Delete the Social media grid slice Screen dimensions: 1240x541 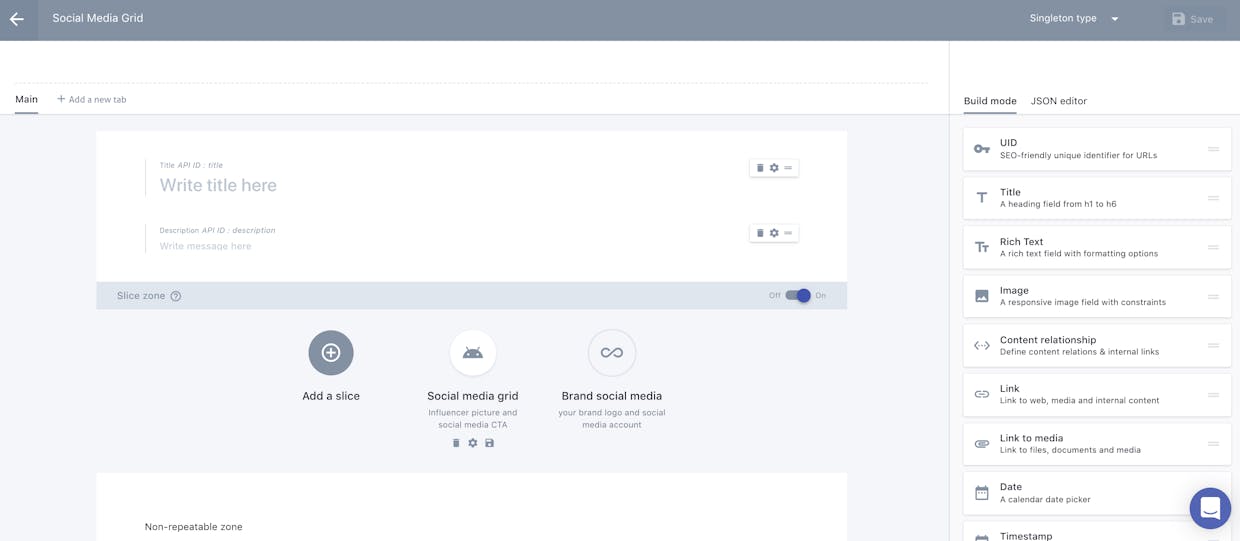point(456,443)
